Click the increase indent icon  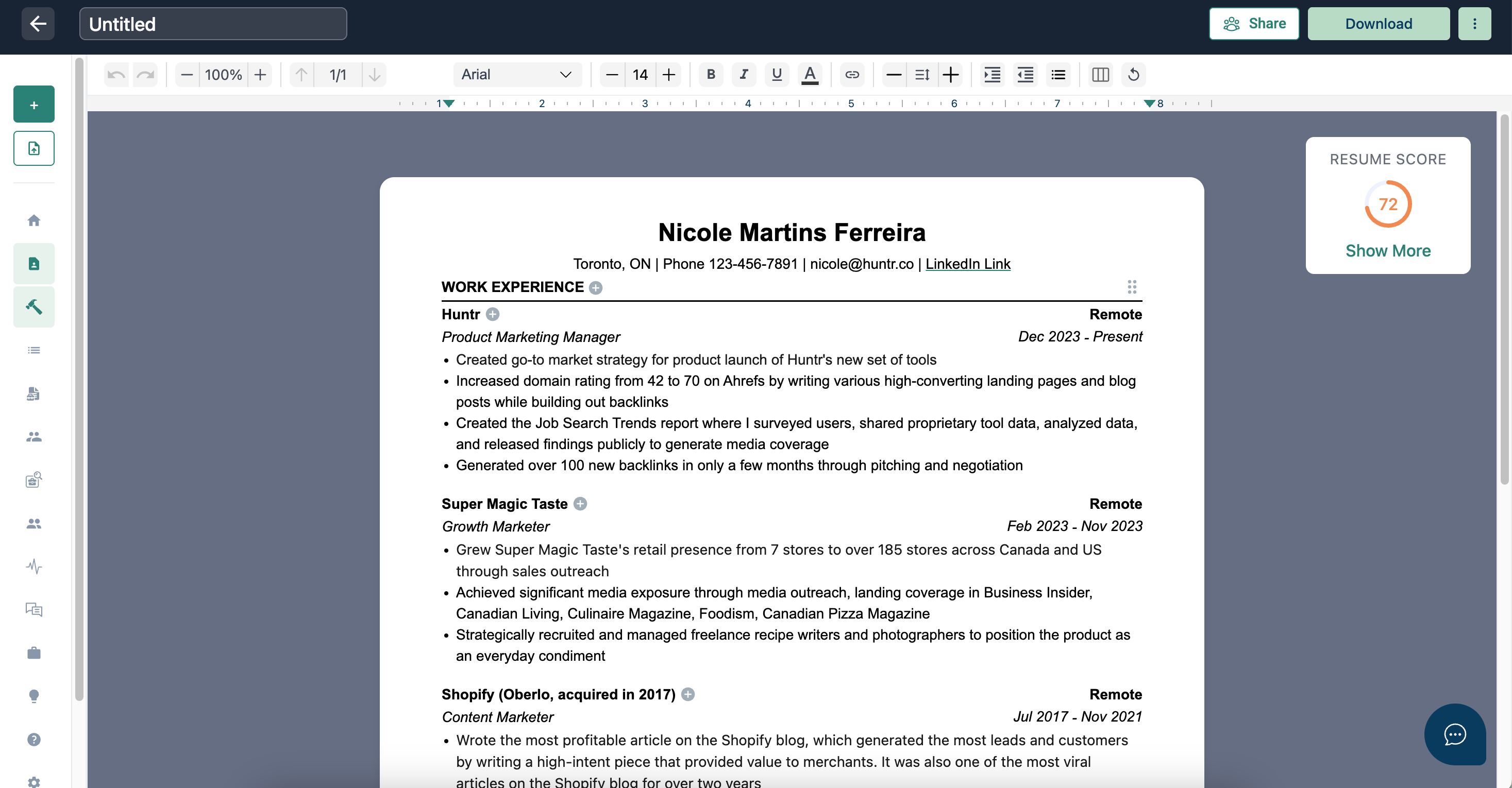coord(992,75)
